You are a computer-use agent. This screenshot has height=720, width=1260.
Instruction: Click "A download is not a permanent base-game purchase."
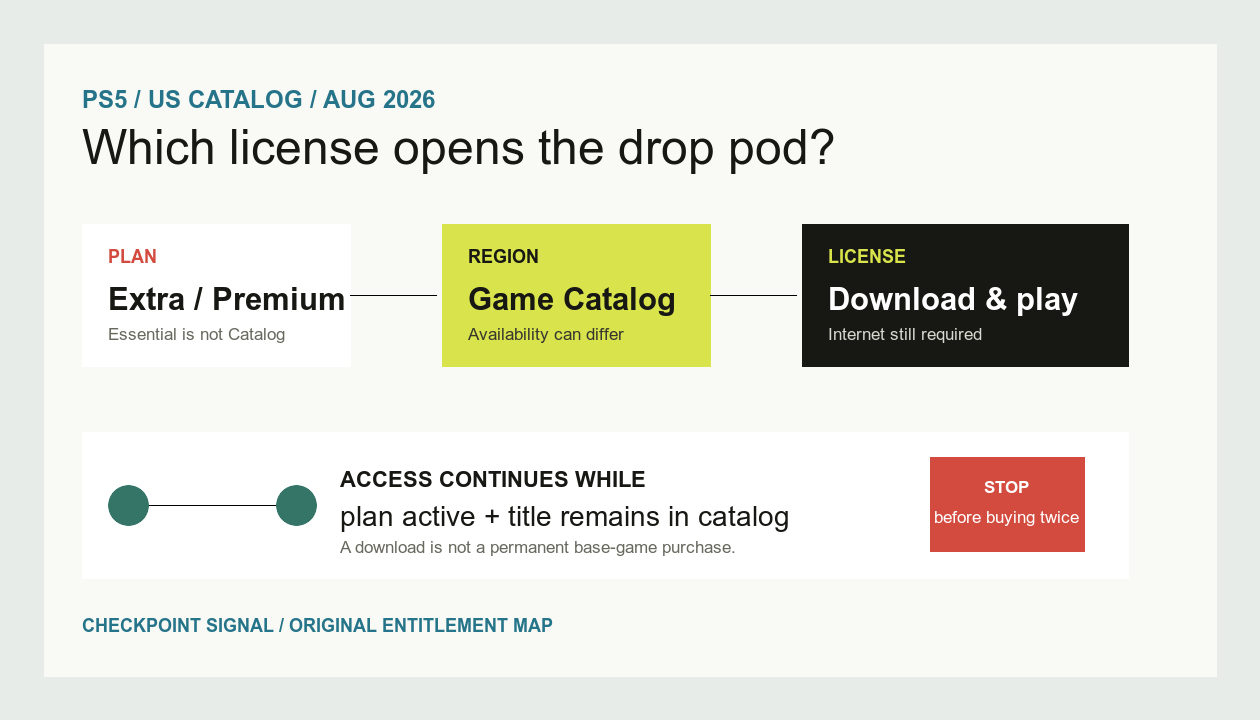(x=538, y=548)
